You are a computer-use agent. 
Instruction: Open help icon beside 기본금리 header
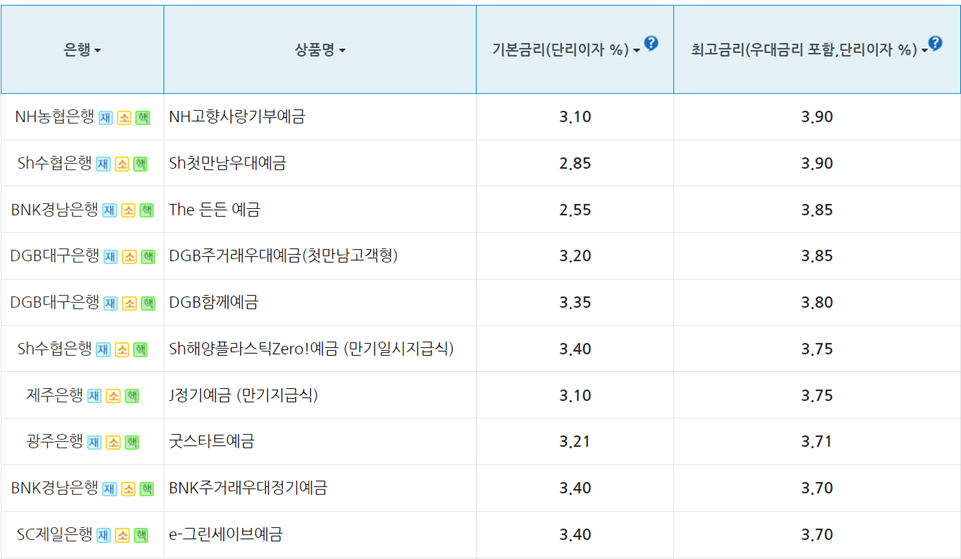click(x=651, y=43)
